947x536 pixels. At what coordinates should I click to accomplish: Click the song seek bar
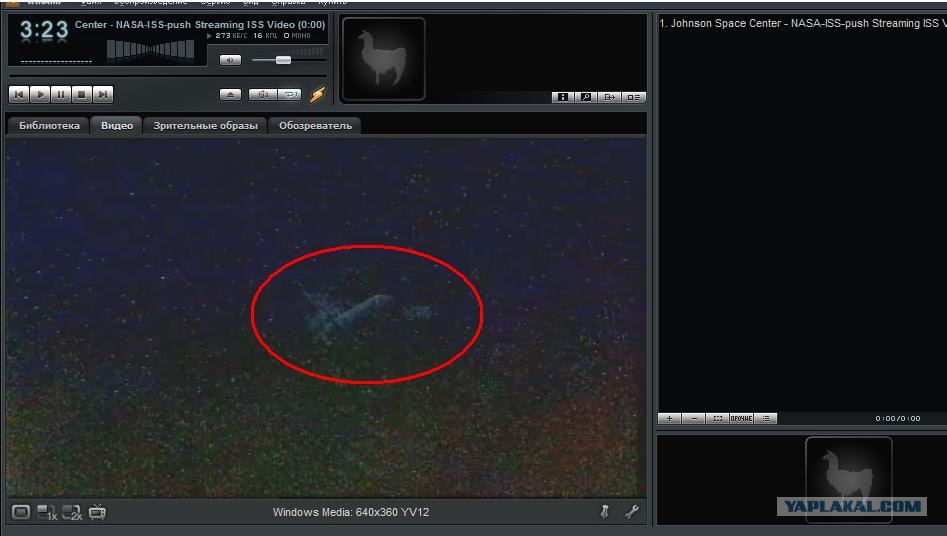(168, 76)
